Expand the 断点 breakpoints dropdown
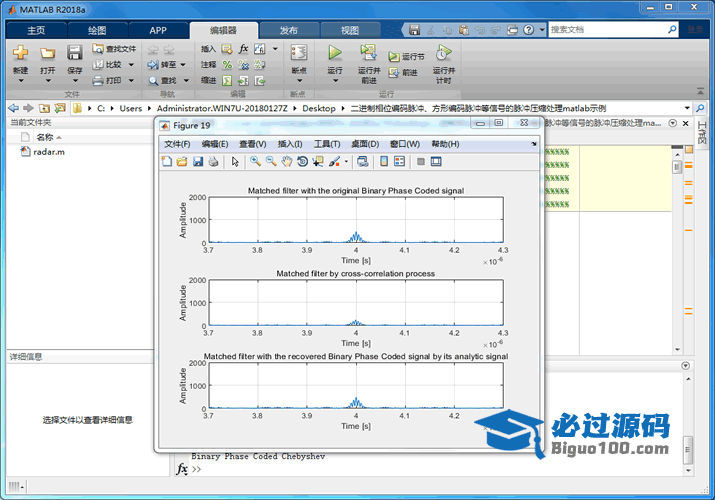Viewport: 715px width, 500px height. pyautogui.click(x=298, y=71)
